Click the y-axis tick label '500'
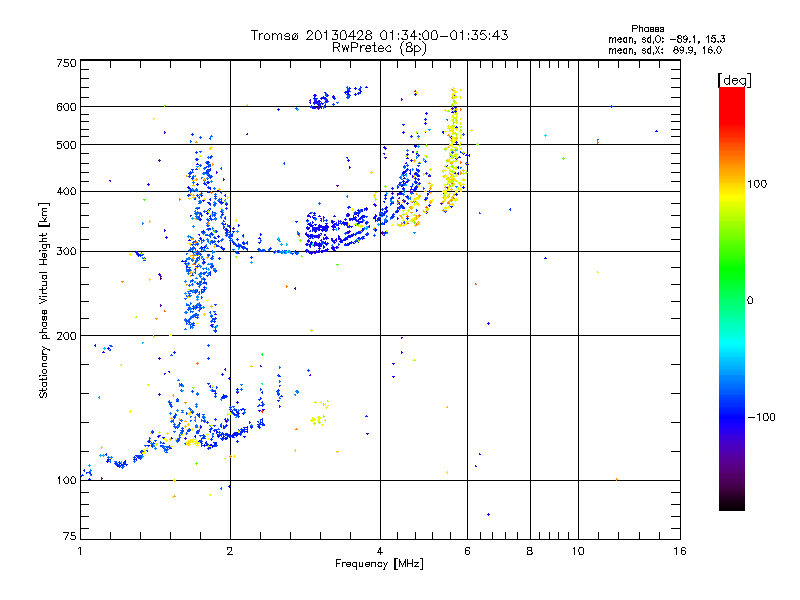 [66, 145]
